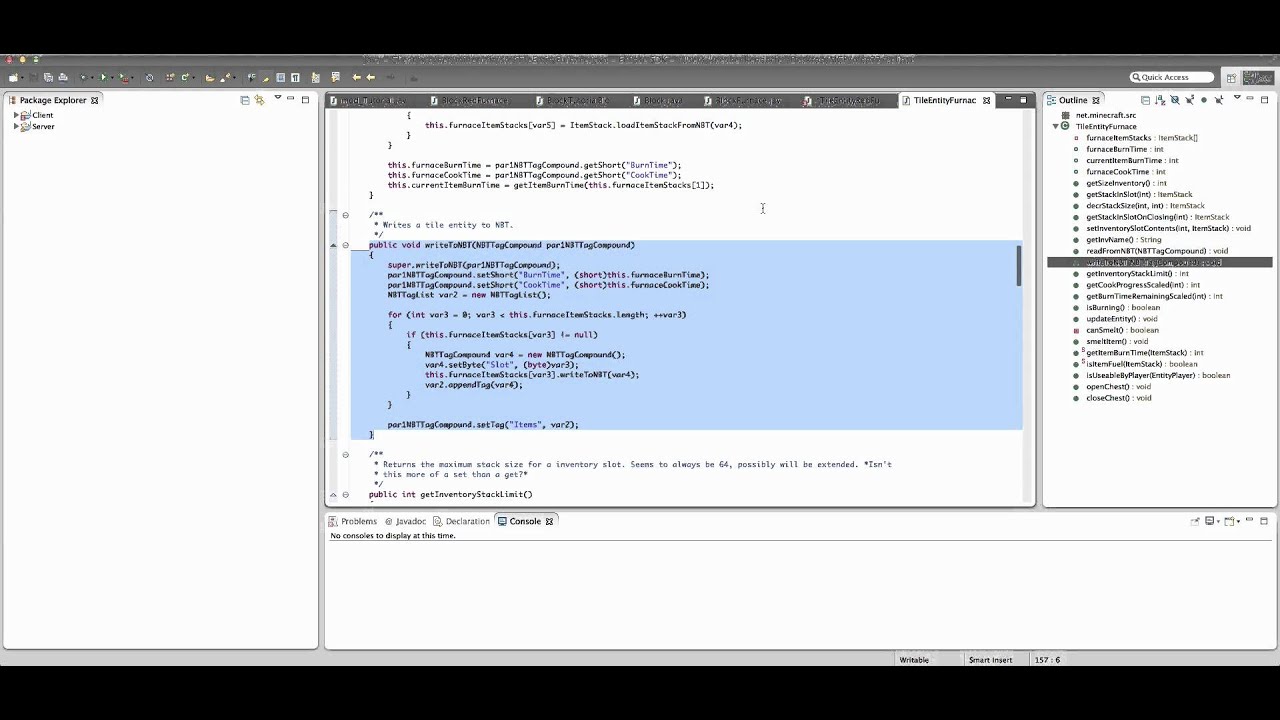Expand the Server project tree
Screen dimensions: 1280x720
(x=16, y=127)
